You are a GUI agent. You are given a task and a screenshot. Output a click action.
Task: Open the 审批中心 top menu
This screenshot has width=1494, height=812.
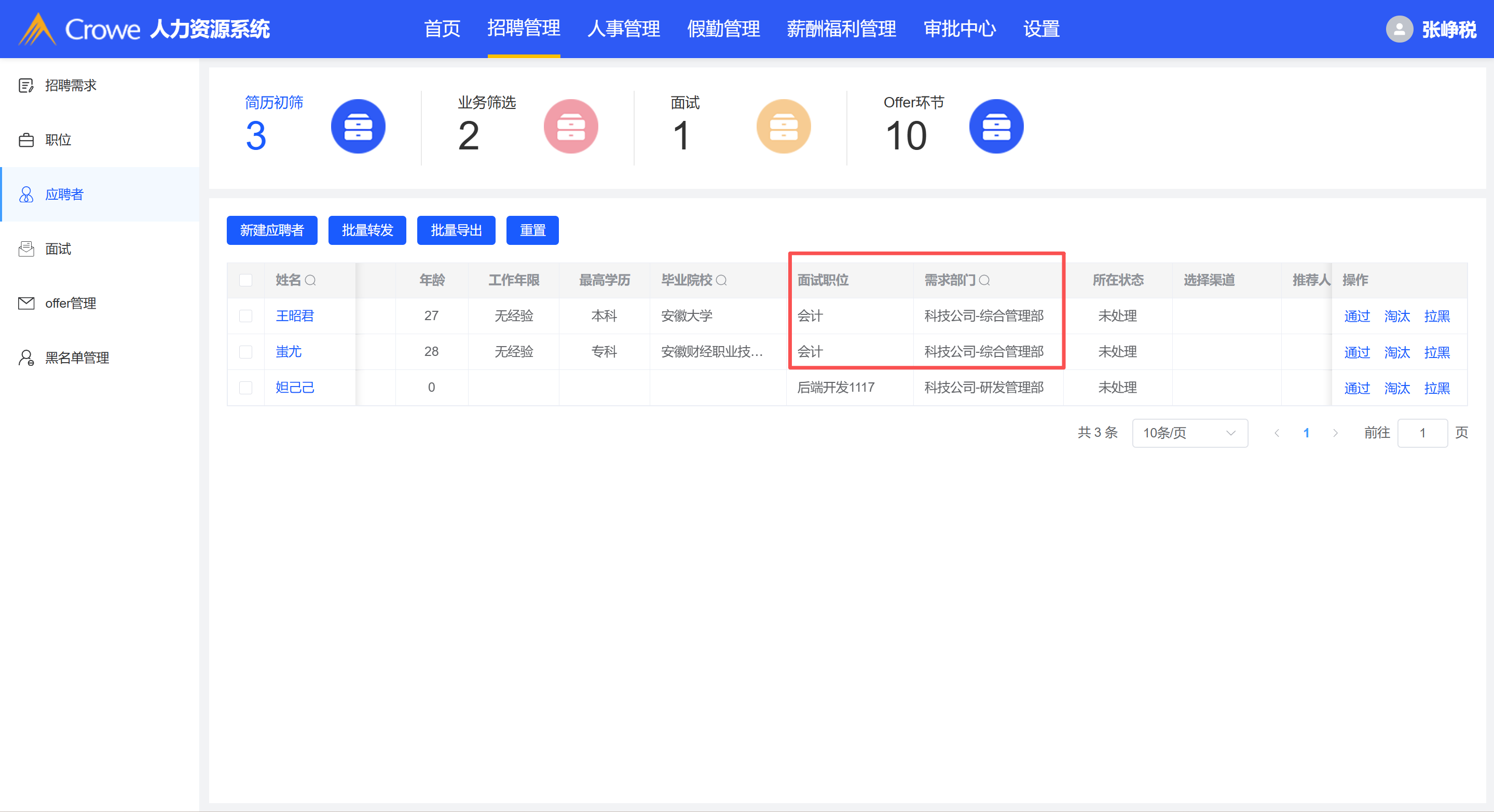[x=960, y=29]
